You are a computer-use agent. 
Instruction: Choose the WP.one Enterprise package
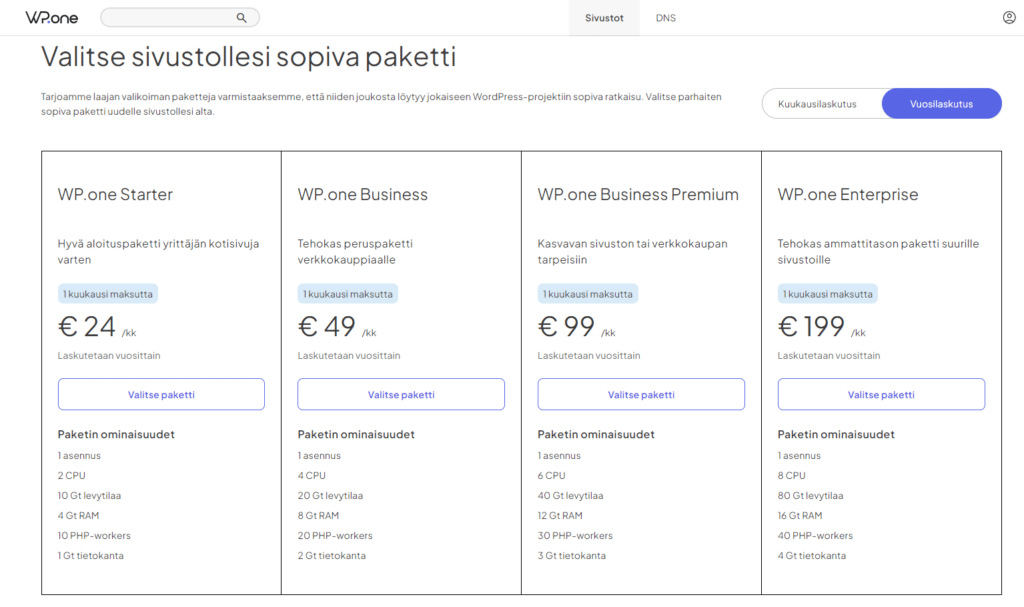click(x=881, y=394)
